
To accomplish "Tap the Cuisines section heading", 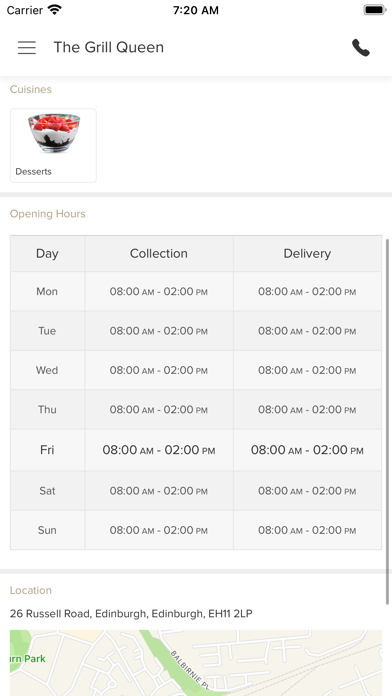I will point(31,89).
